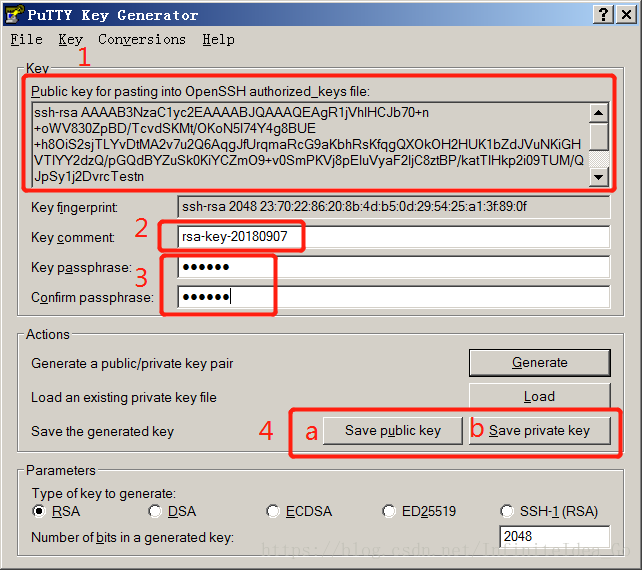Image resolution: width=642 pixels, height=570 pixels.
Task: Click the Key passphrase field
Action: [394, 267]
